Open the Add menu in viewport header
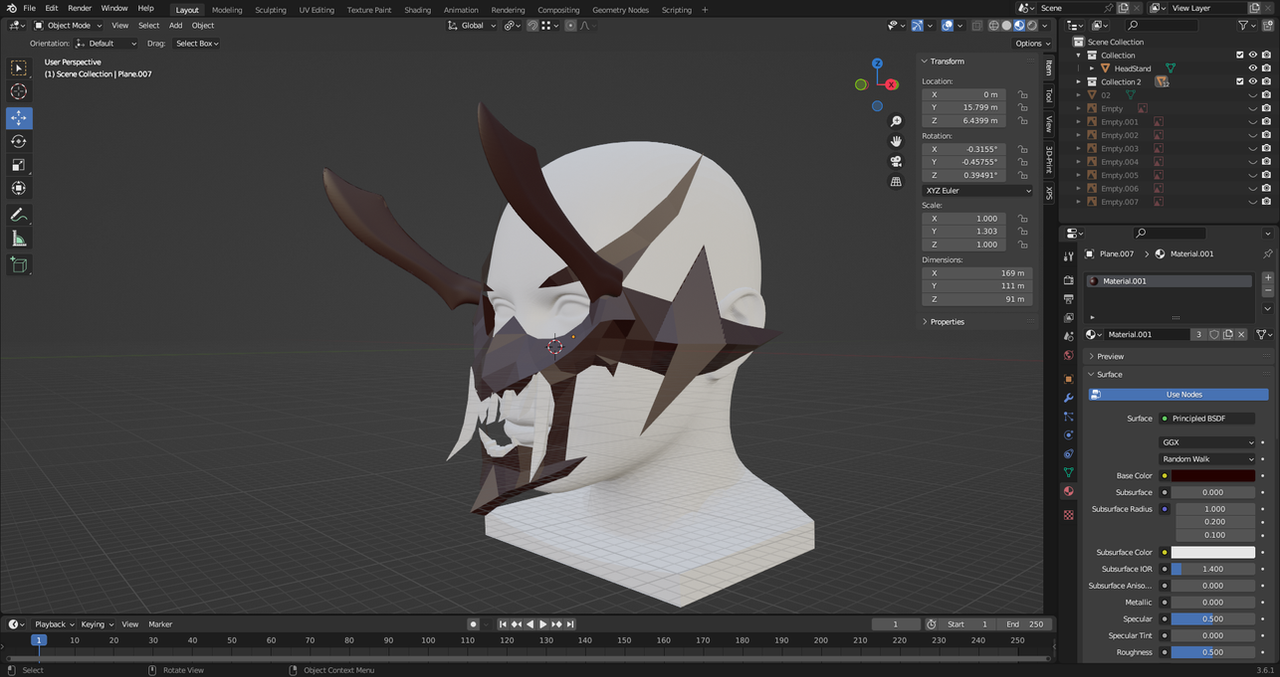 [x=175, y=25]
